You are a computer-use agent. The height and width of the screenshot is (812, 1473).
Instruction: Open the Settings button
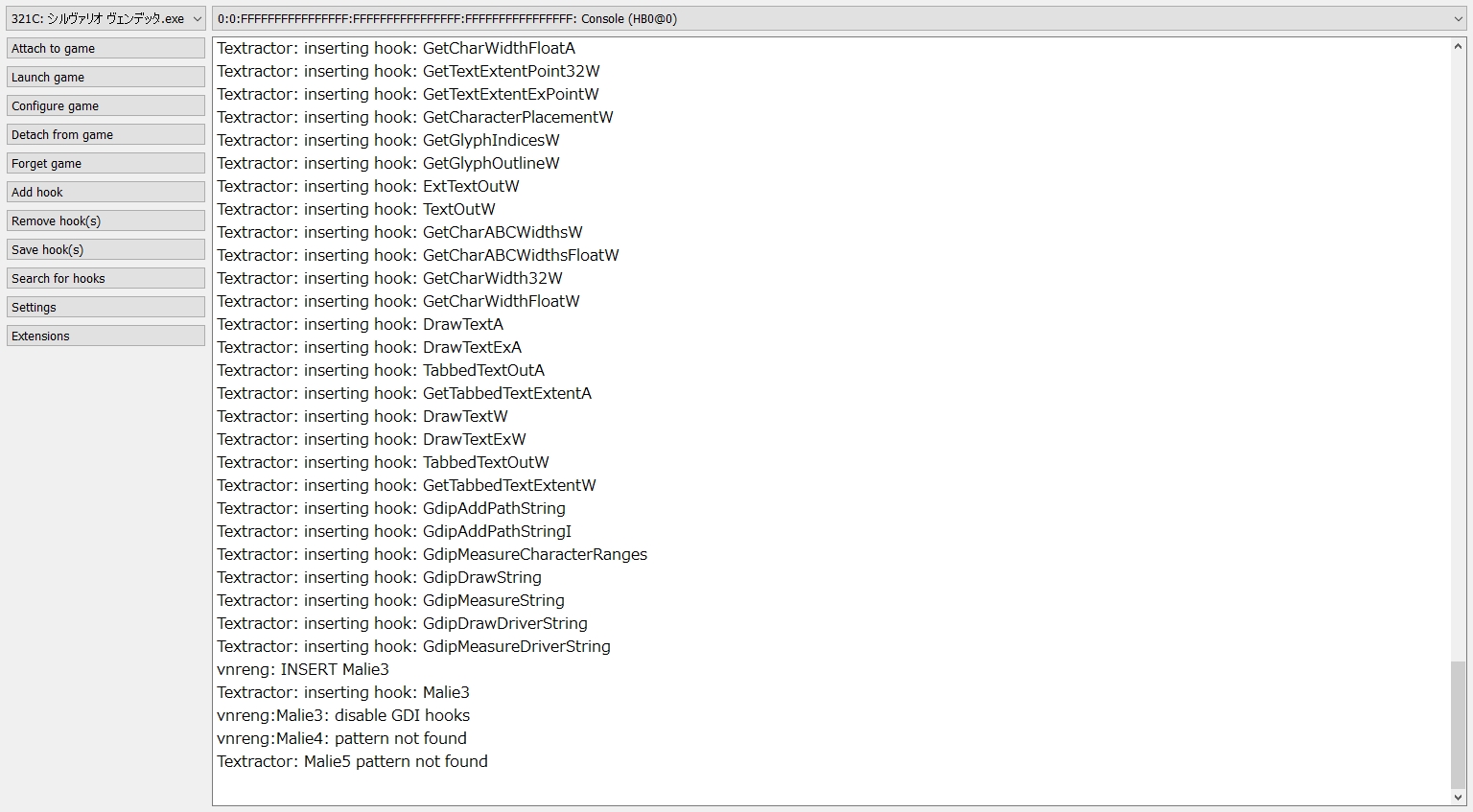(x=105, y=307)
